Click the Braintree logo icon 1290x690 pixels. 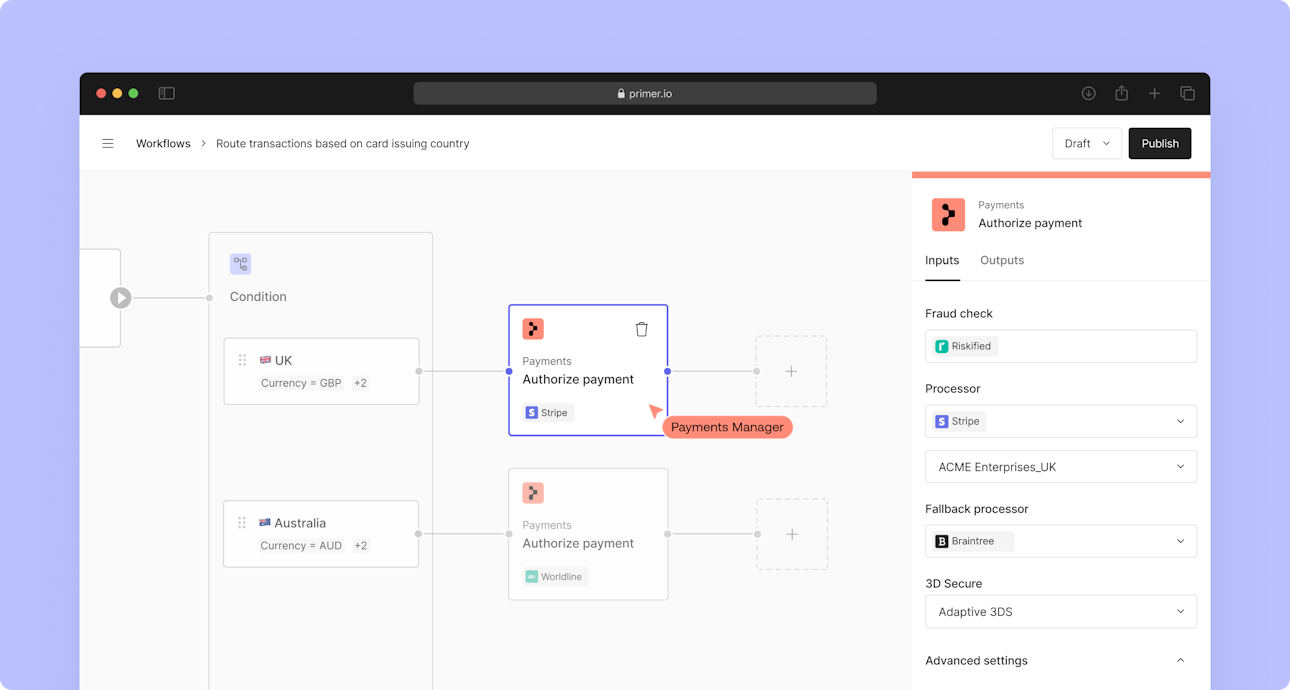pos(942,541)
